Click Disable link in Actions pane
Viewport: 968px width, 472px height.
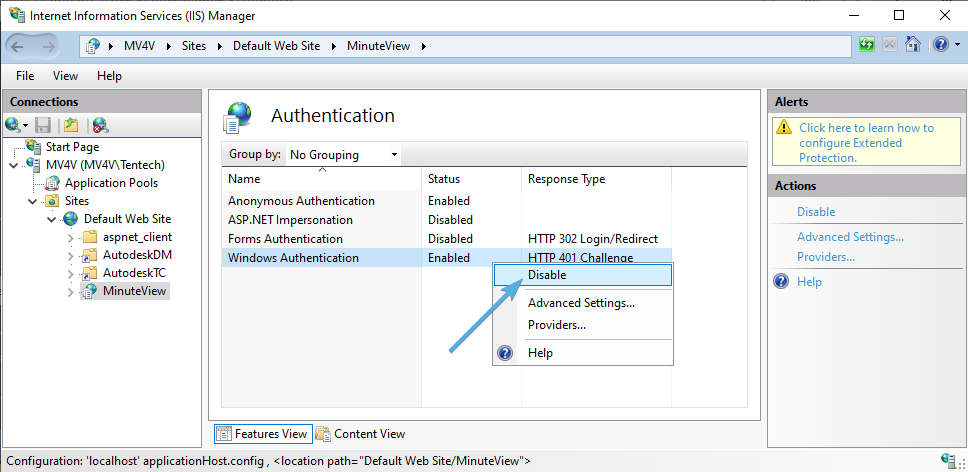[x=816, y=212]
